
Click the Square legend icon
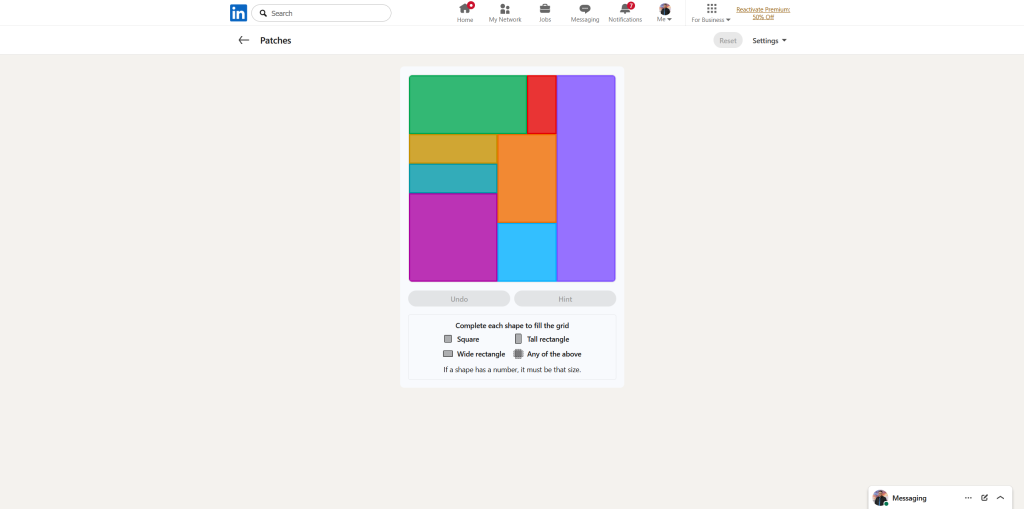448,339
